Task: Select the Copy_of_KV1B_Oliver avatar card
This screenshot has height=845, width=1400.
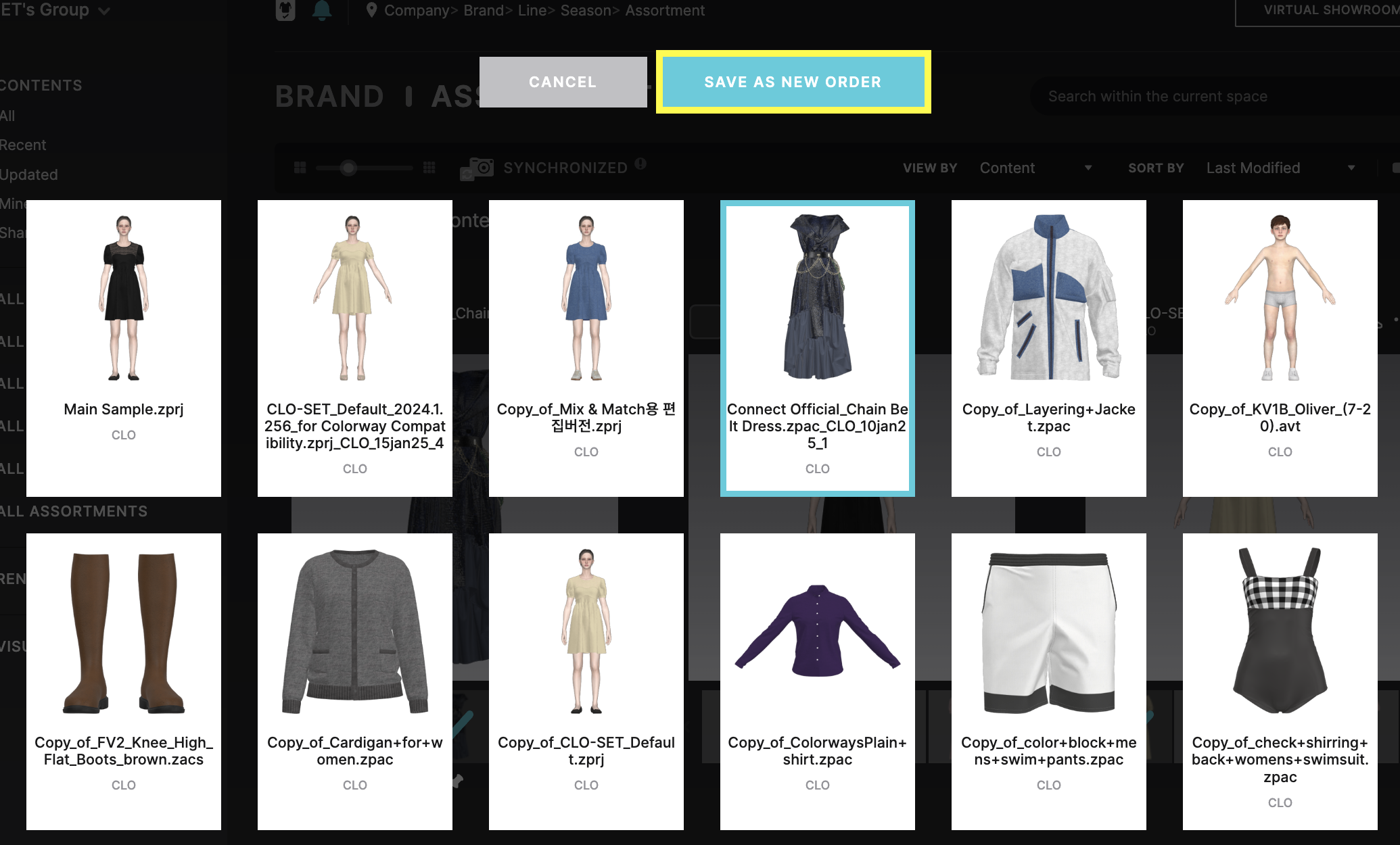Action: pos(1280,348)
